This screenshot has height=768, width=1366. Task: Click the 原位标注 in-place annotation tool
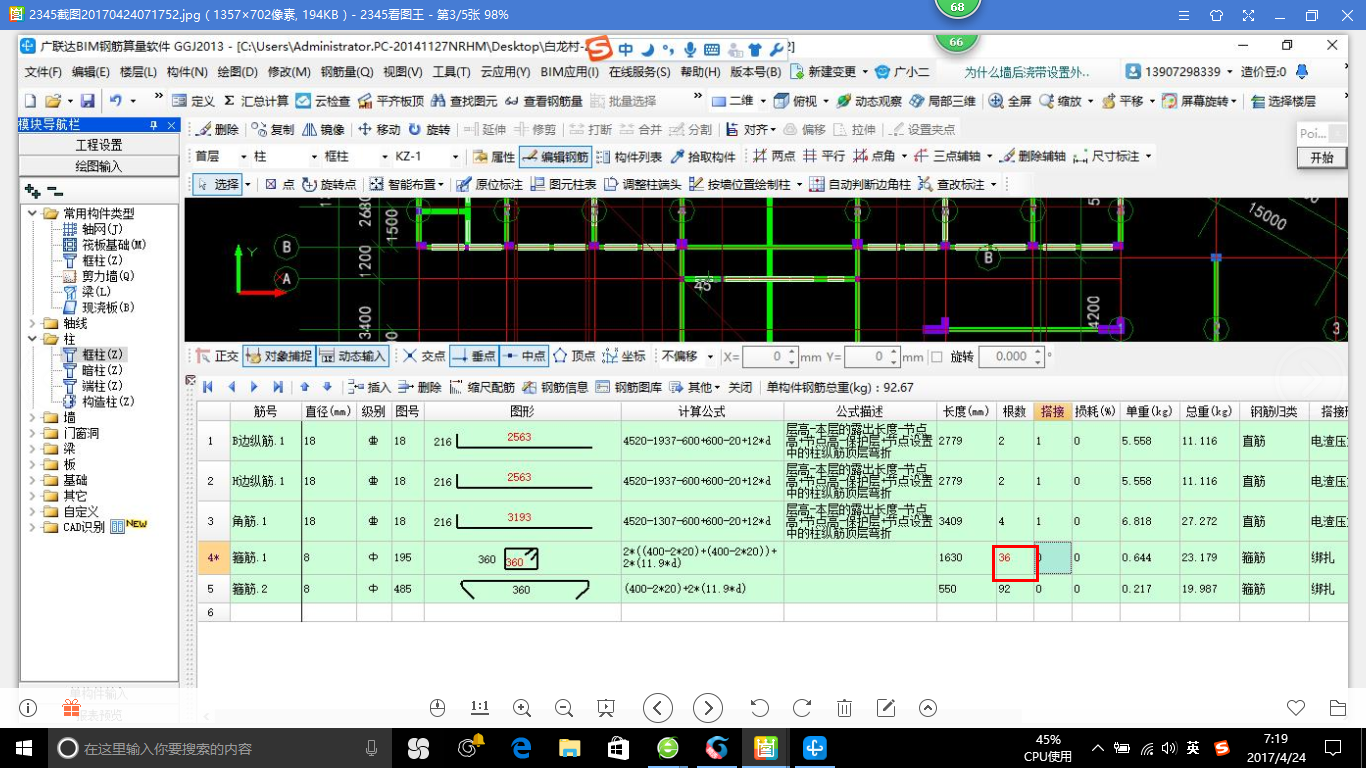tap(489, 185)
